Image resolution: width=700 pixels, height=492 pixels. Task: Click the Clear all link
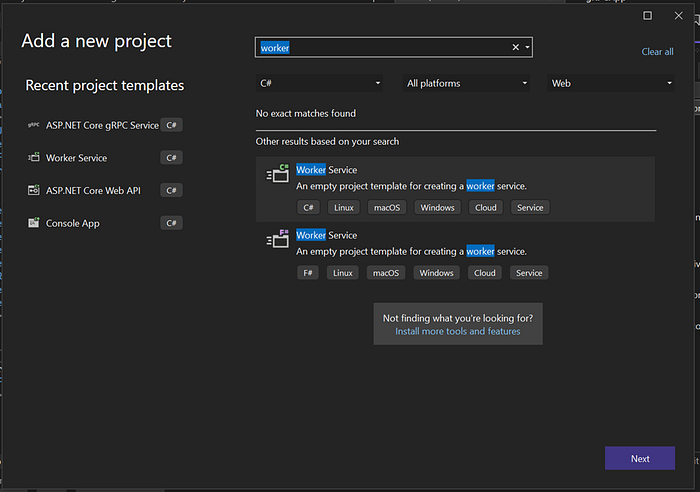[657, 52]
